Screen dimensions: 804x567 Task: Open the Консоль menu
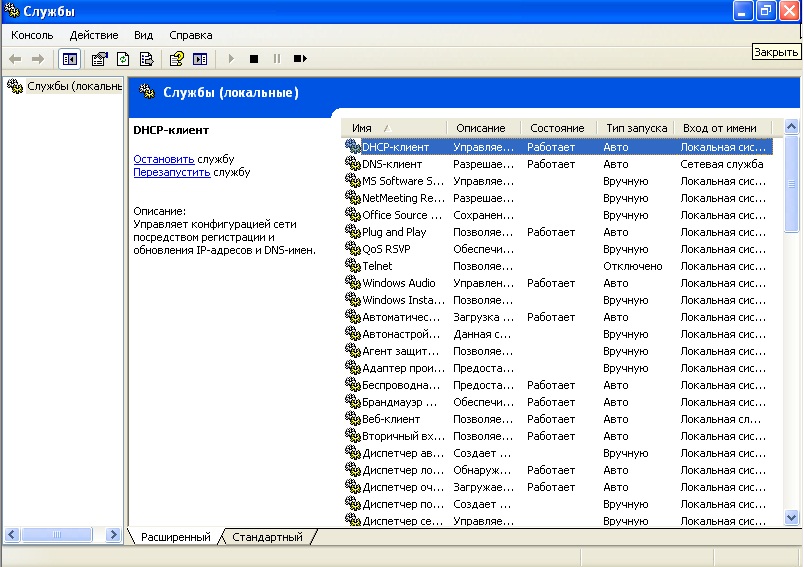(x=32, y=35)
